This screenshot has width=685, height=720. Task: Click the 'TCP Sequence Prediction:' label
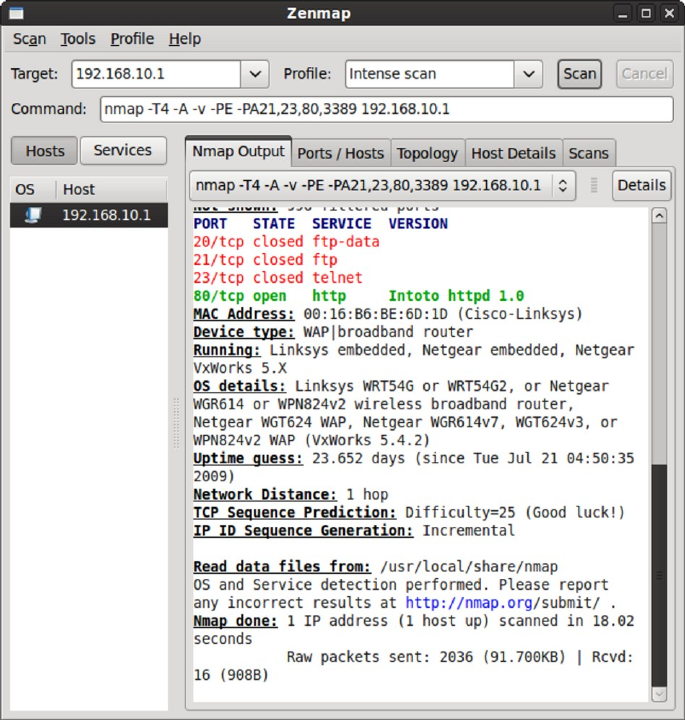pos(295,512)
